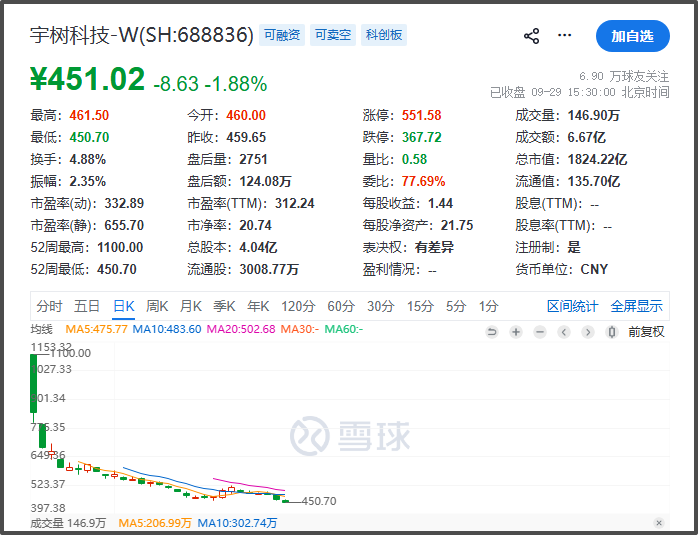
Task: Move chart left with left chevron
Action: coord(564,332)
